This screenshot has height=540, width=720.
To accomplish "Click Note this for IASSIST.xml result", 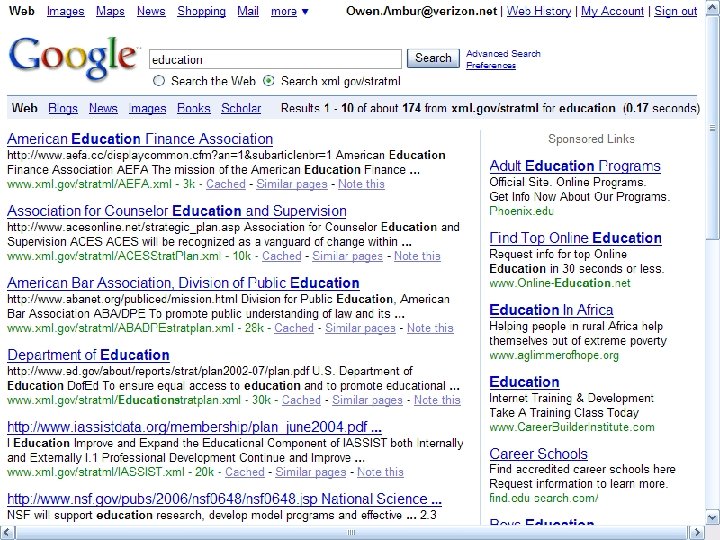I will tap(381, 472).
